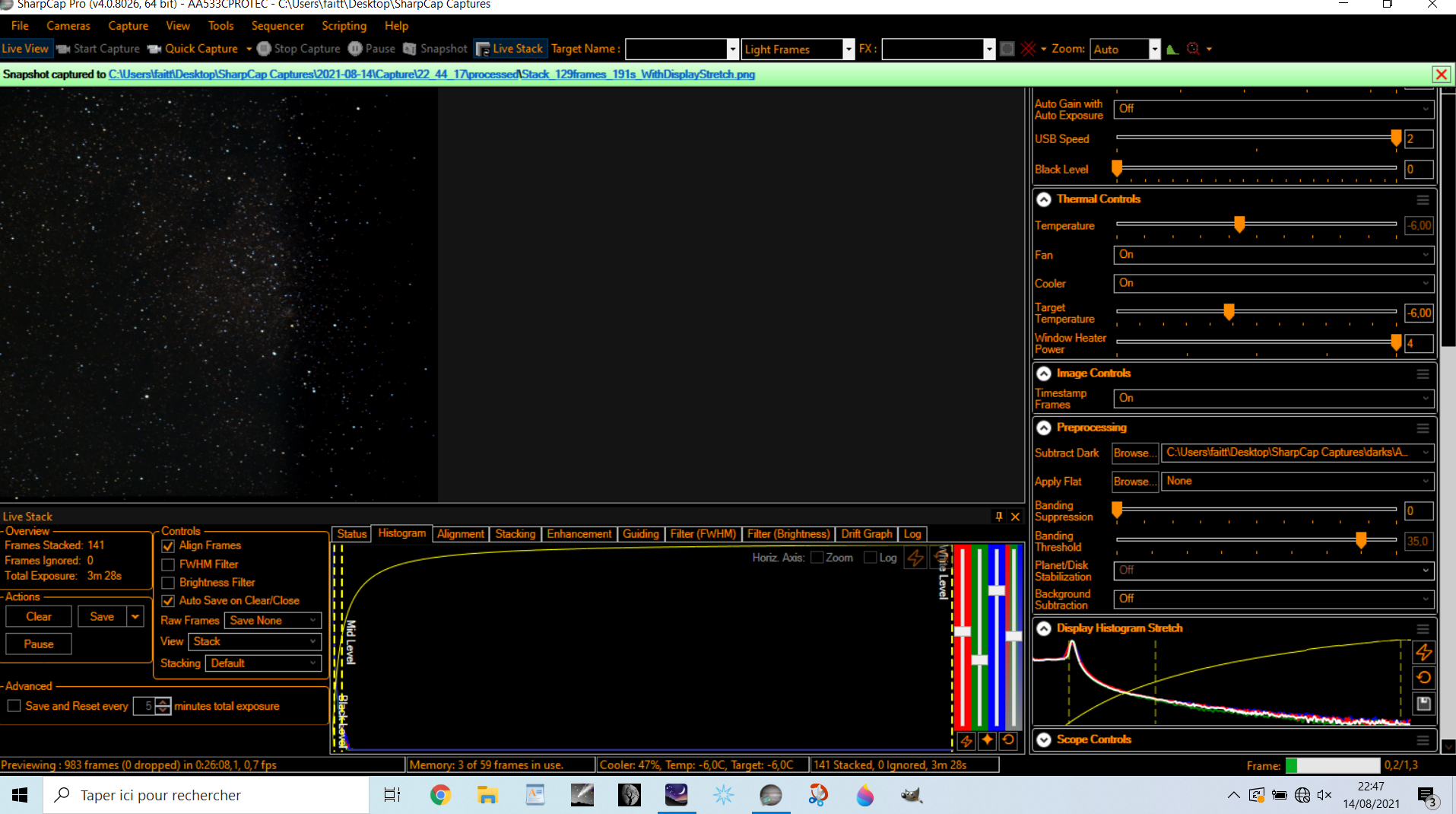The height and width of the screenshot is (814, 1456).
Task: Open Stacking Default dropdown
Action: (263, 663)
